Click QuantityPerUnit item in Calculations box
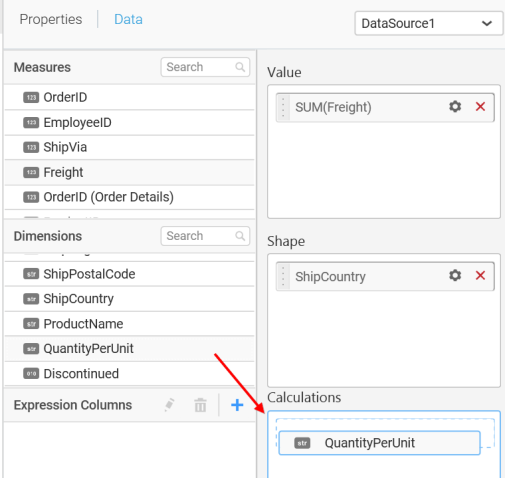 tap(379, 443)
